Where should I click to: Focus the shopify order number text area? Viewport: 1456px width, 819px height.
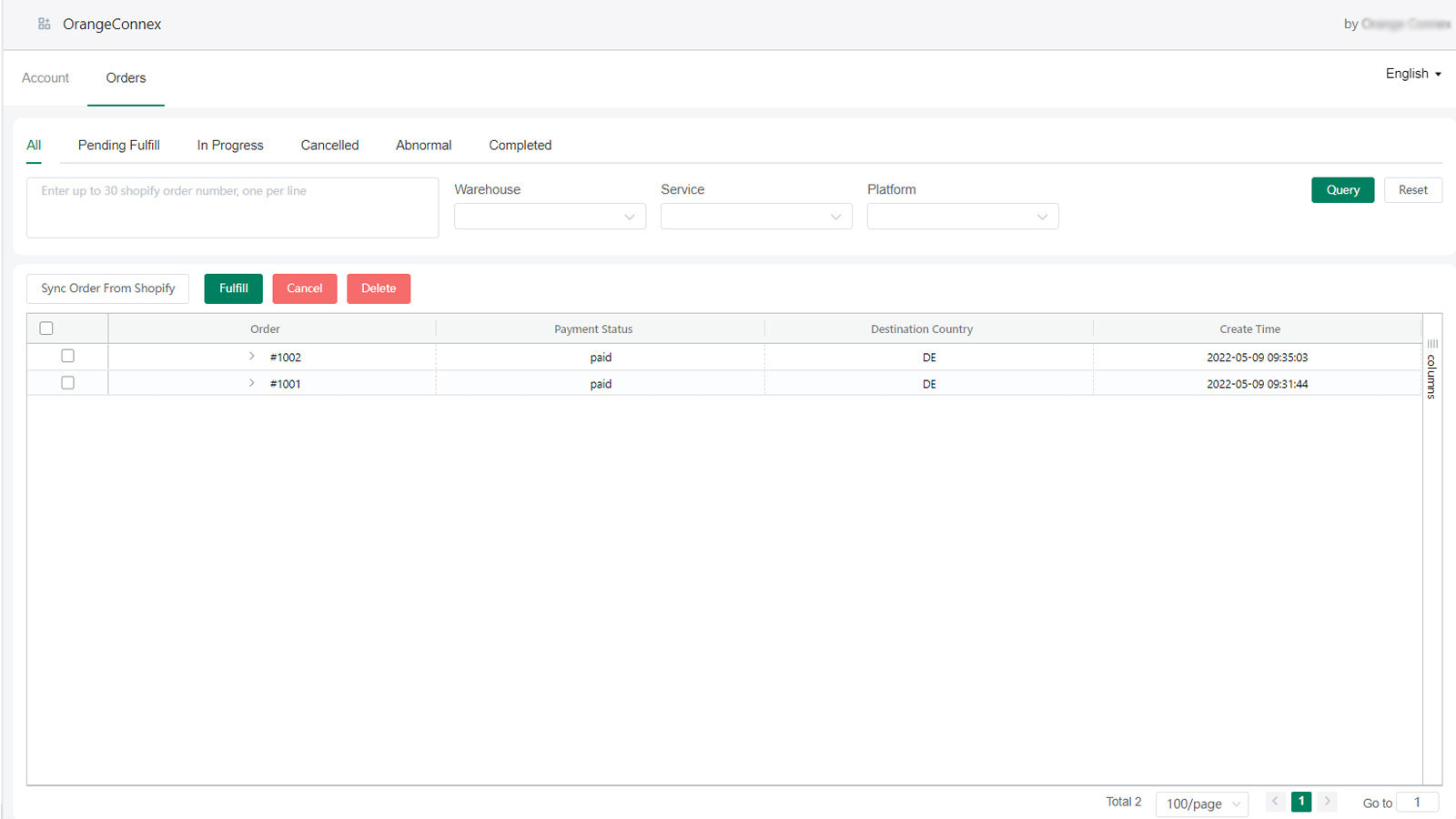pos(232,207)
